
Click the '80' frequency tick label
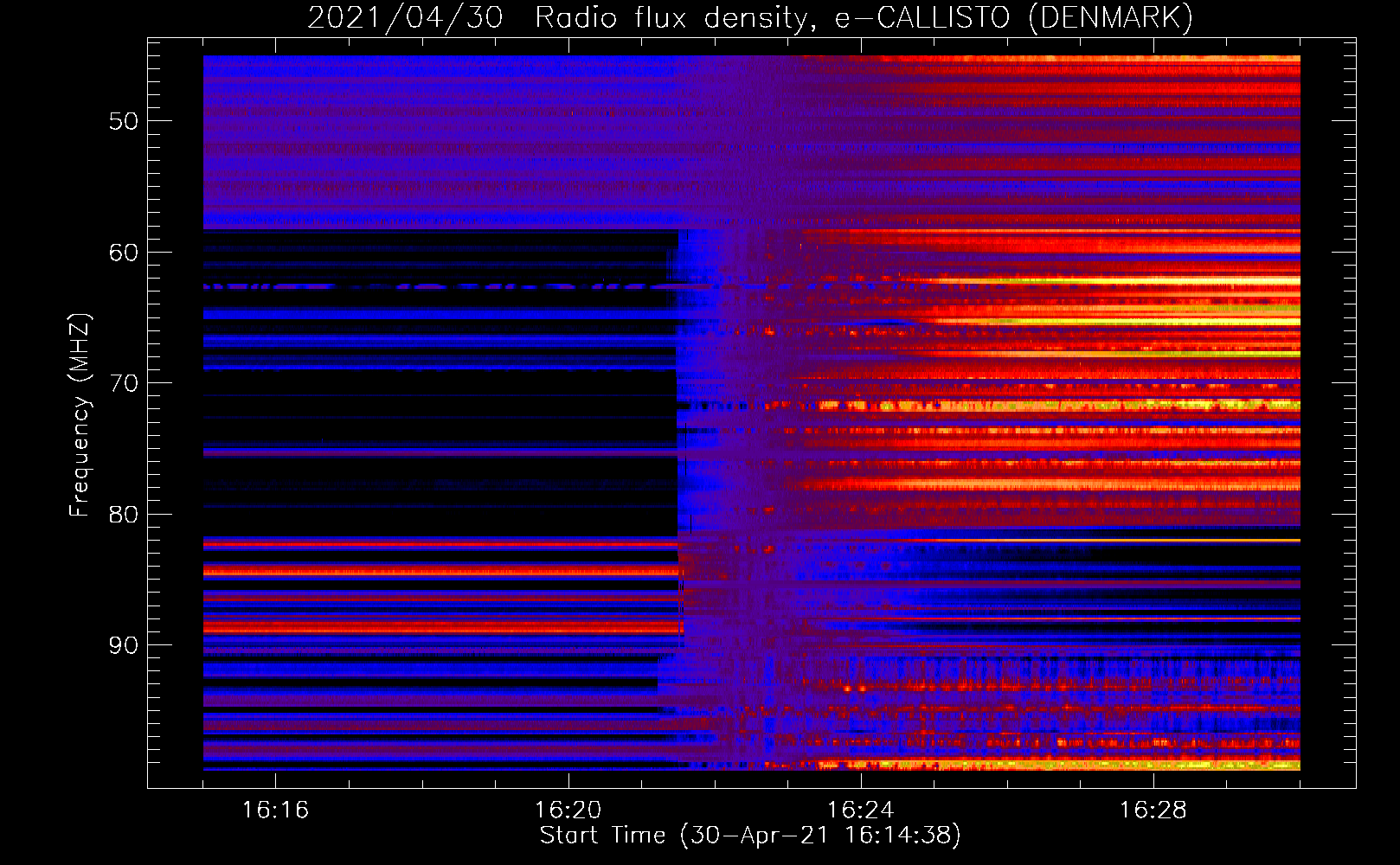pyautogui.click(x=124, y=514)
